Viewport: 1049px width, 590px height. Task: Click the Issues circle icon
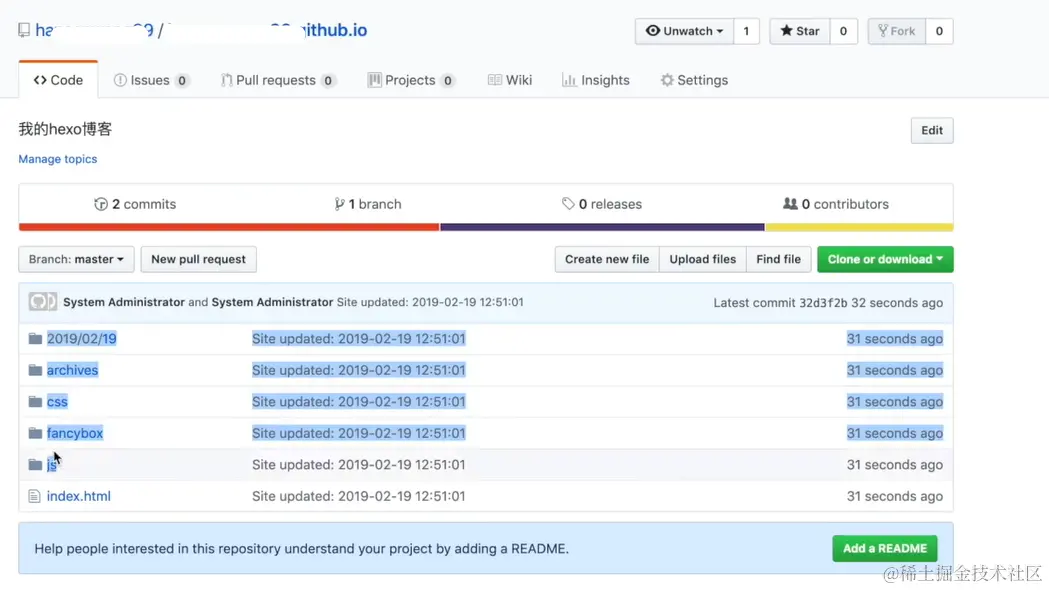coord(120,80)
